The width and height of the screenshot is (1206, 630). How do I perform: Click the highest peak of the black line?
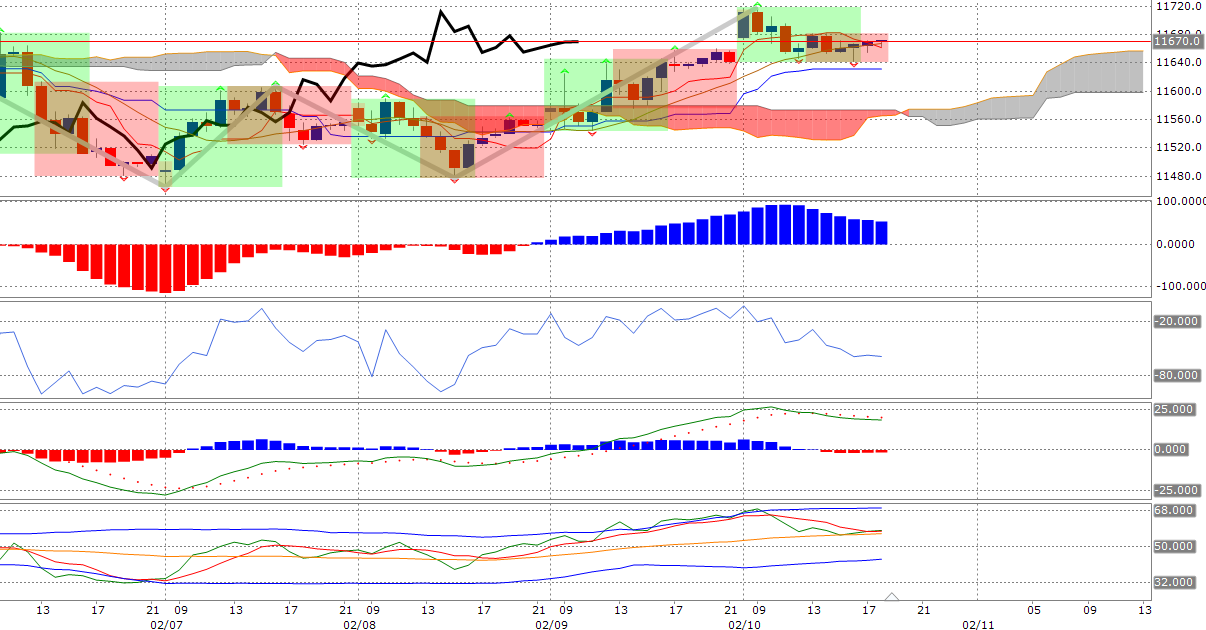(441, 13)
